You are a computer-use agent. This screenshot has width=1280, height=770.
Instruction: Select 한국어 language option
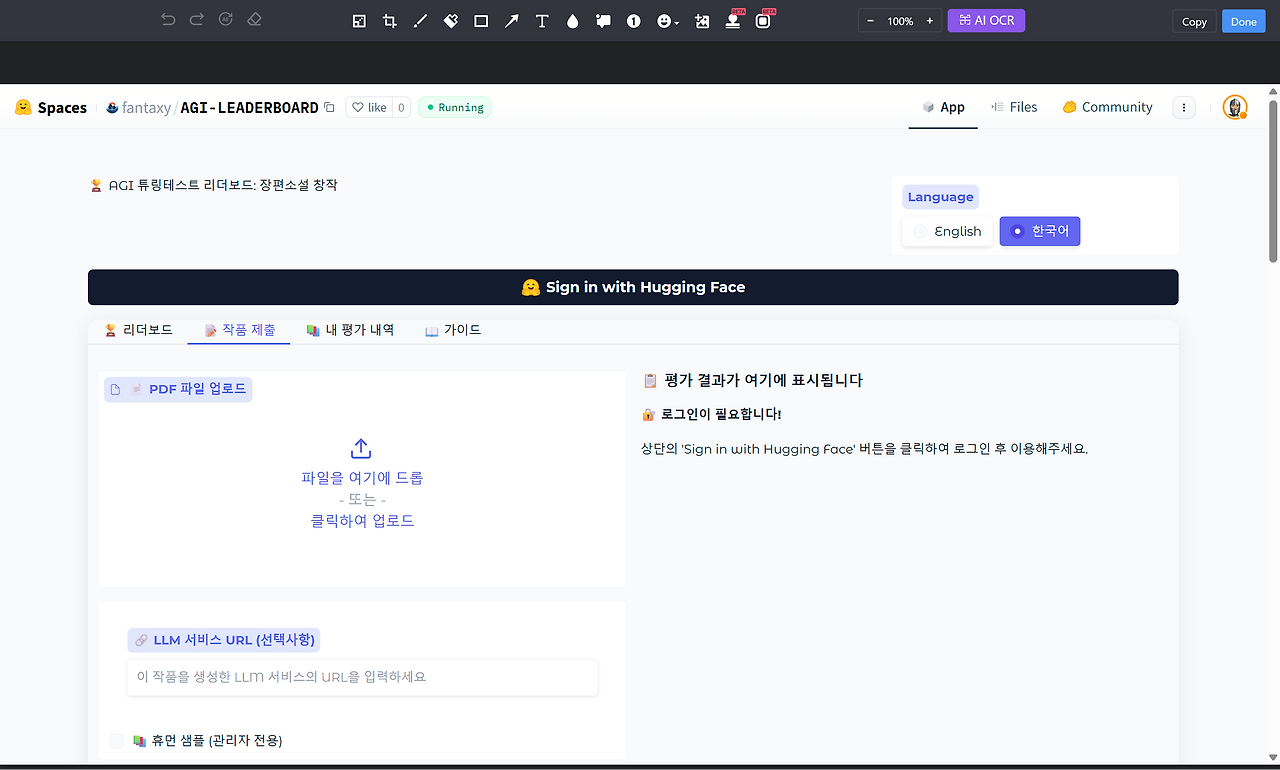tap(1040, 231)
